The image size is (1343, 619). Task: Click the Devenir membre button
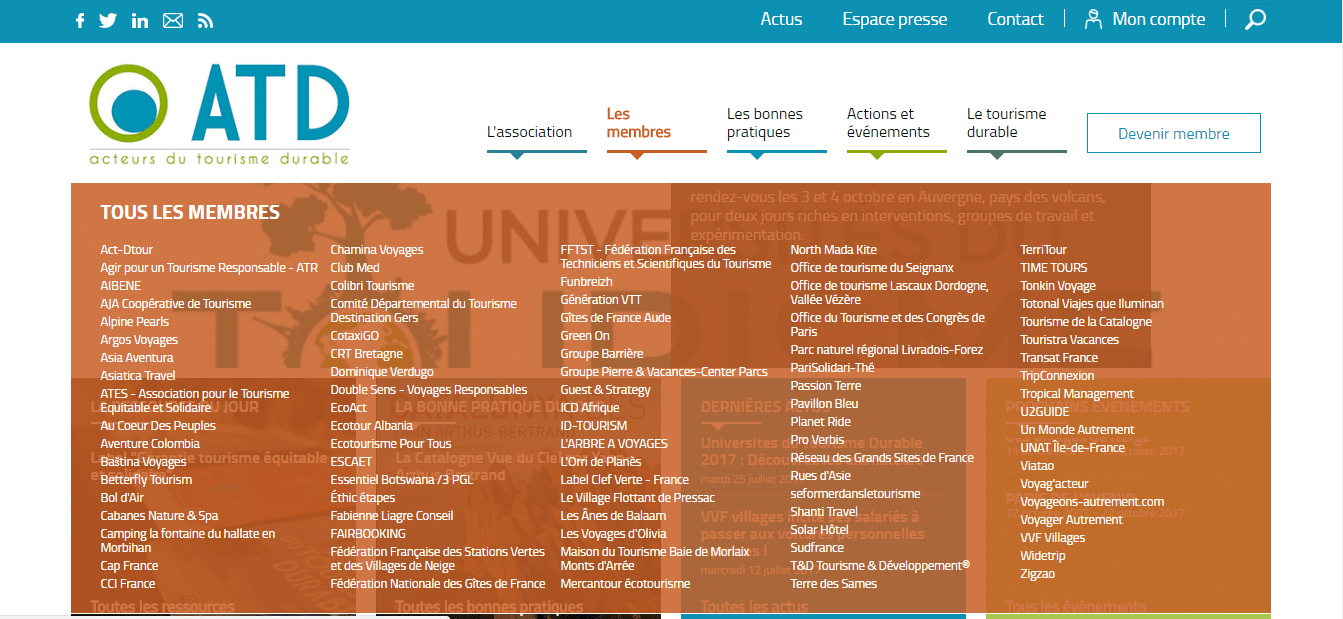click(x=1174, y=133)
